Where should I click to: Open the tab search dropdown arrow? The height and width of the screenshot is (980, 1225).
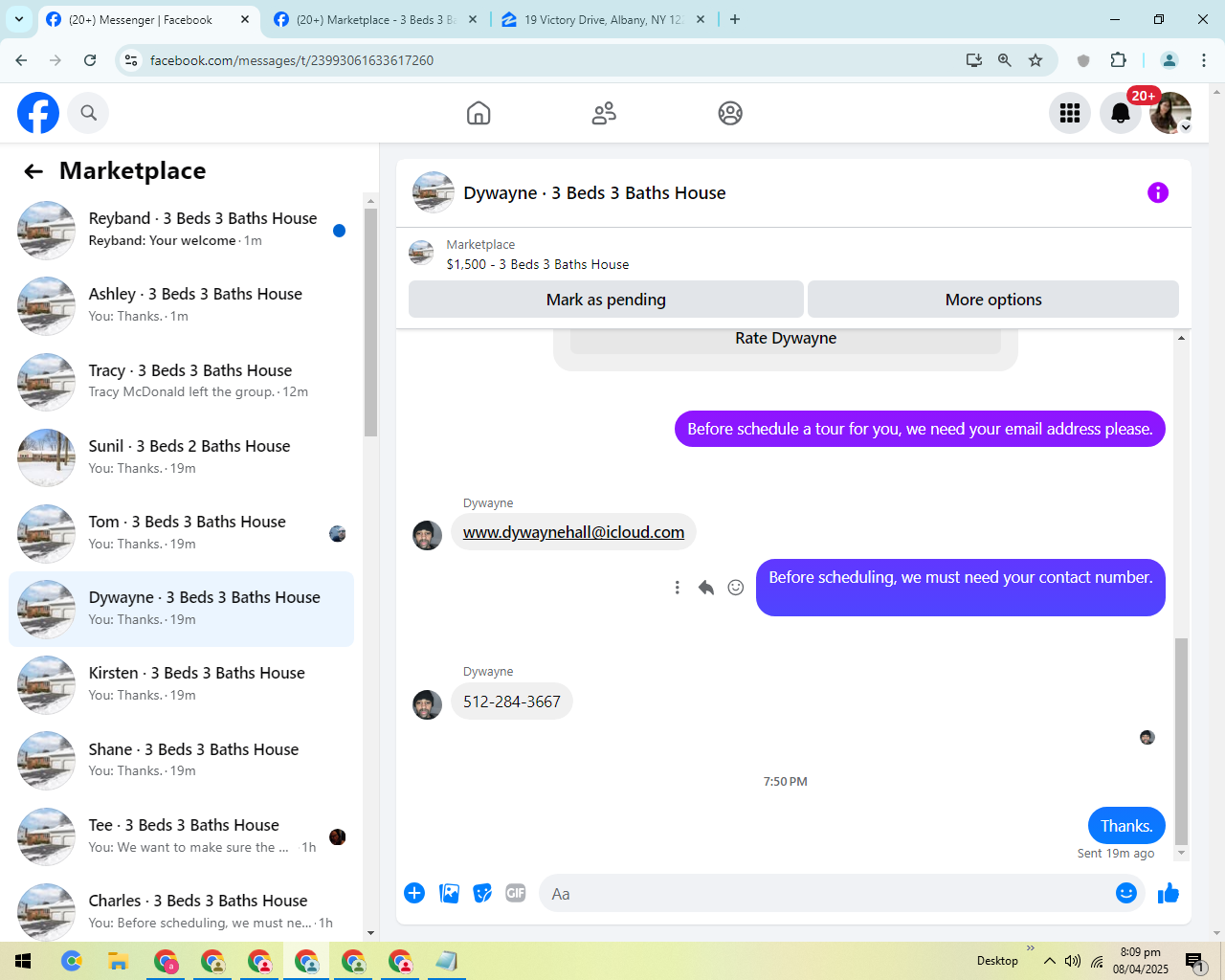[19, 19]
